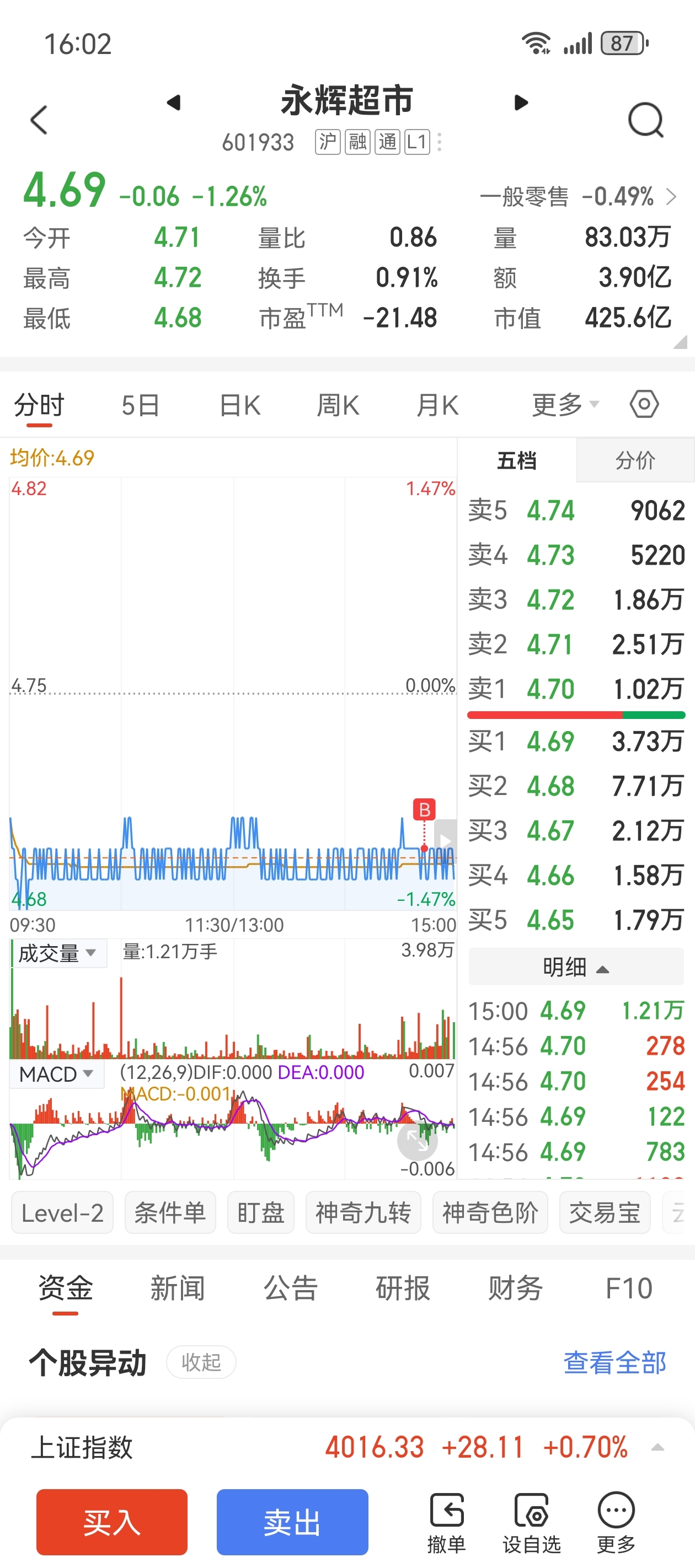Click the red B buy marker
Image resolution: width=695 pixels, height=1568 pixels.
[425, 809]
